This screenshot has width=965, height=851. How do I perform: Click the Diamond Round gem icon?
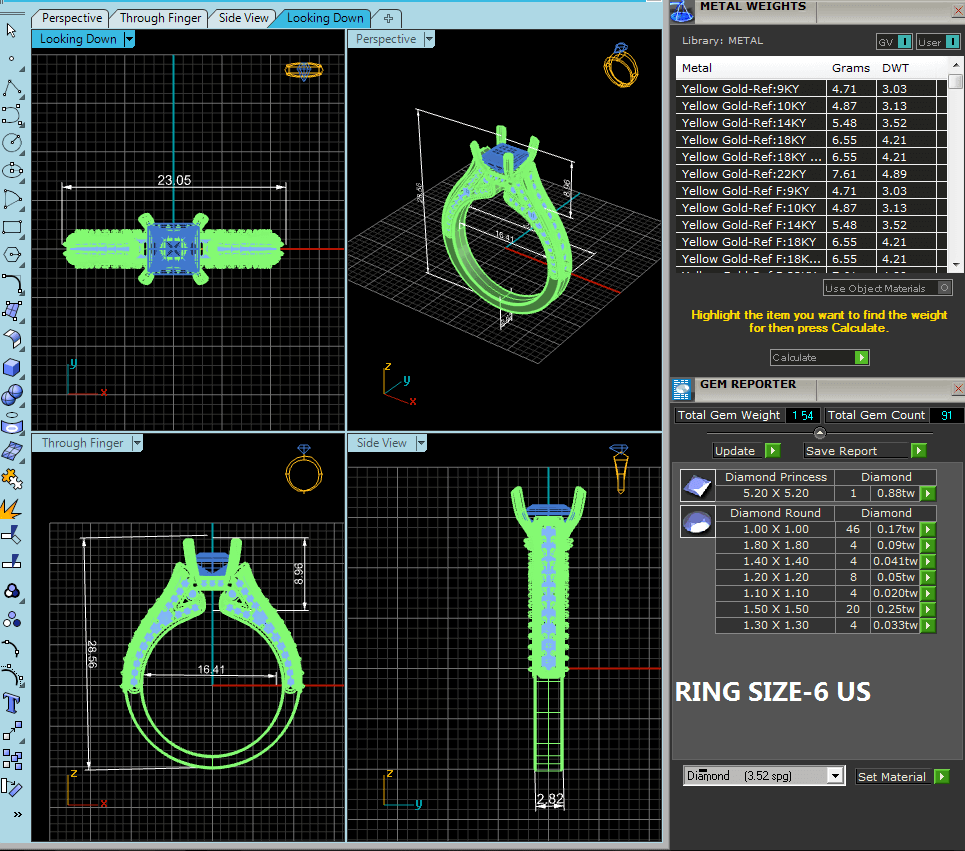coord(696,521)
